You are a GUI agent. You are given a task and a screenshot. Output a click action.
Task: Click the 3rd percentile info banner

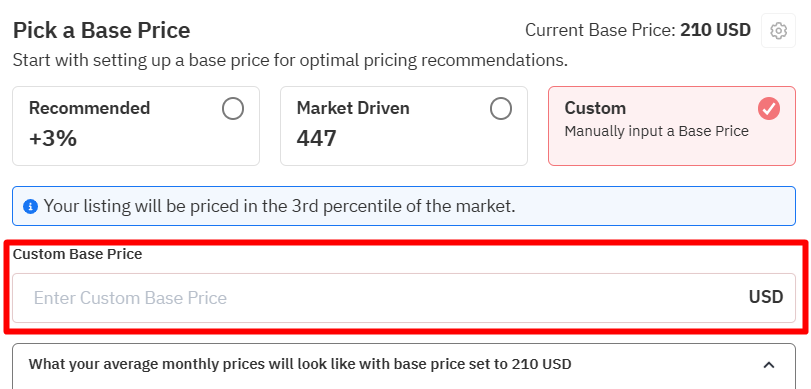tap(404, 206)
